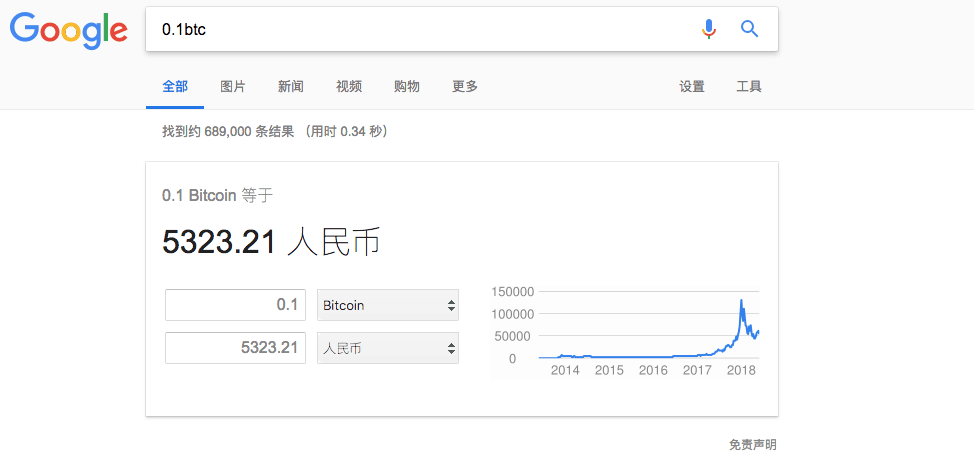Switch to the 视频 tab

(349, 86)
